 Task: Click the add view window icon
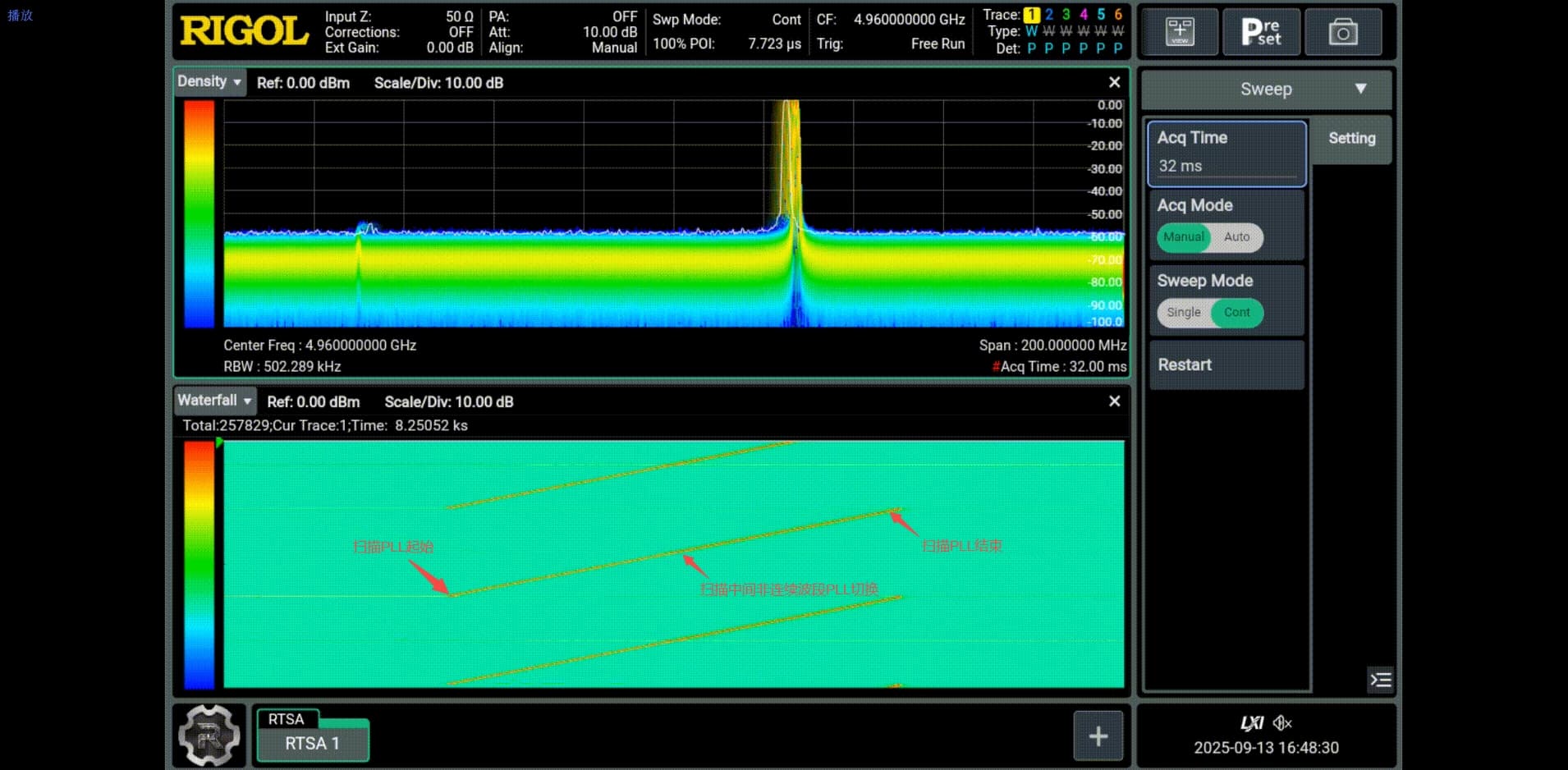coord(1179,32)
